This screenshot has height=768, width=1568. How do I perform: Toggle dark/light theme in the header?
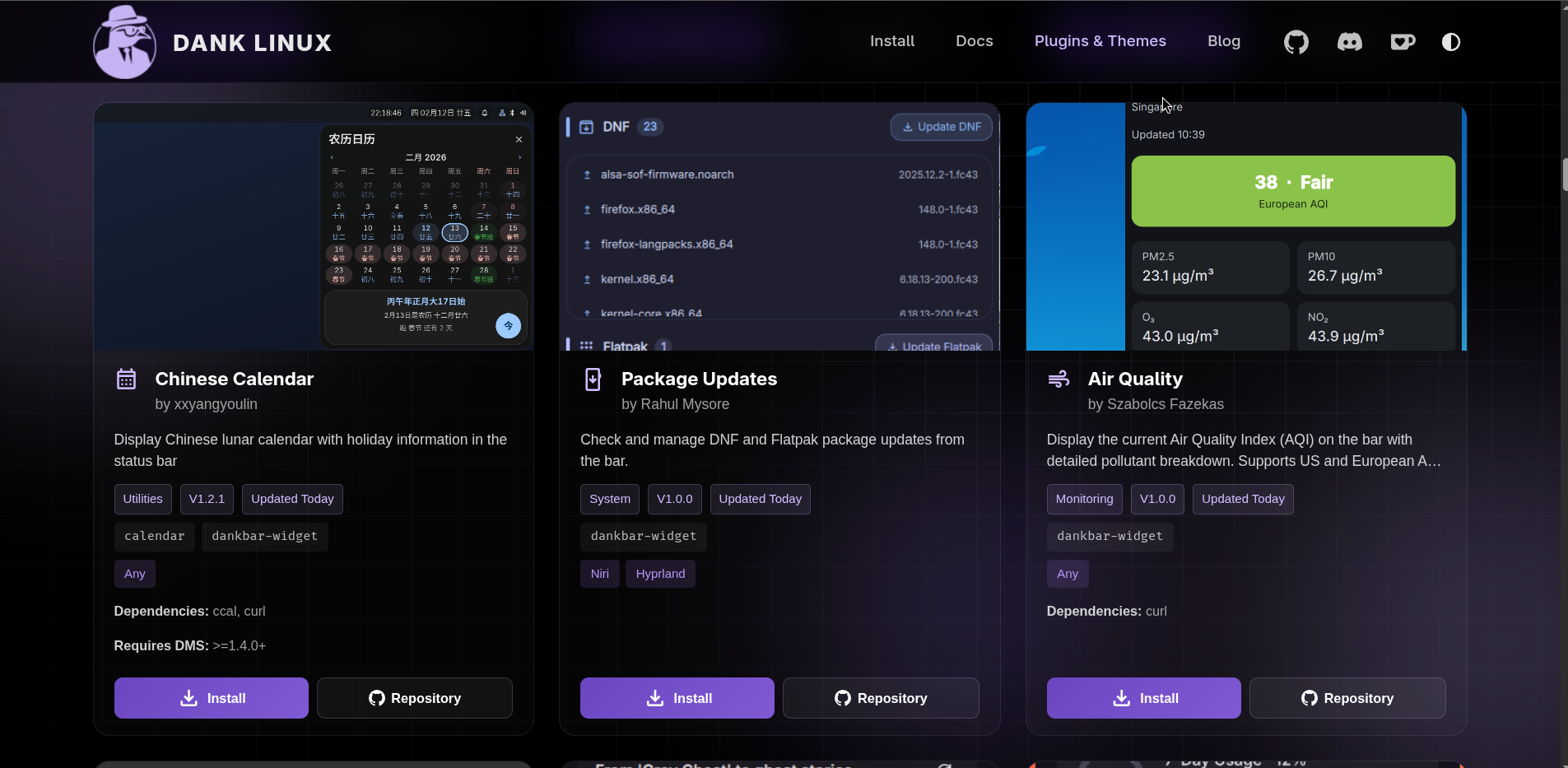(1451, 41)
